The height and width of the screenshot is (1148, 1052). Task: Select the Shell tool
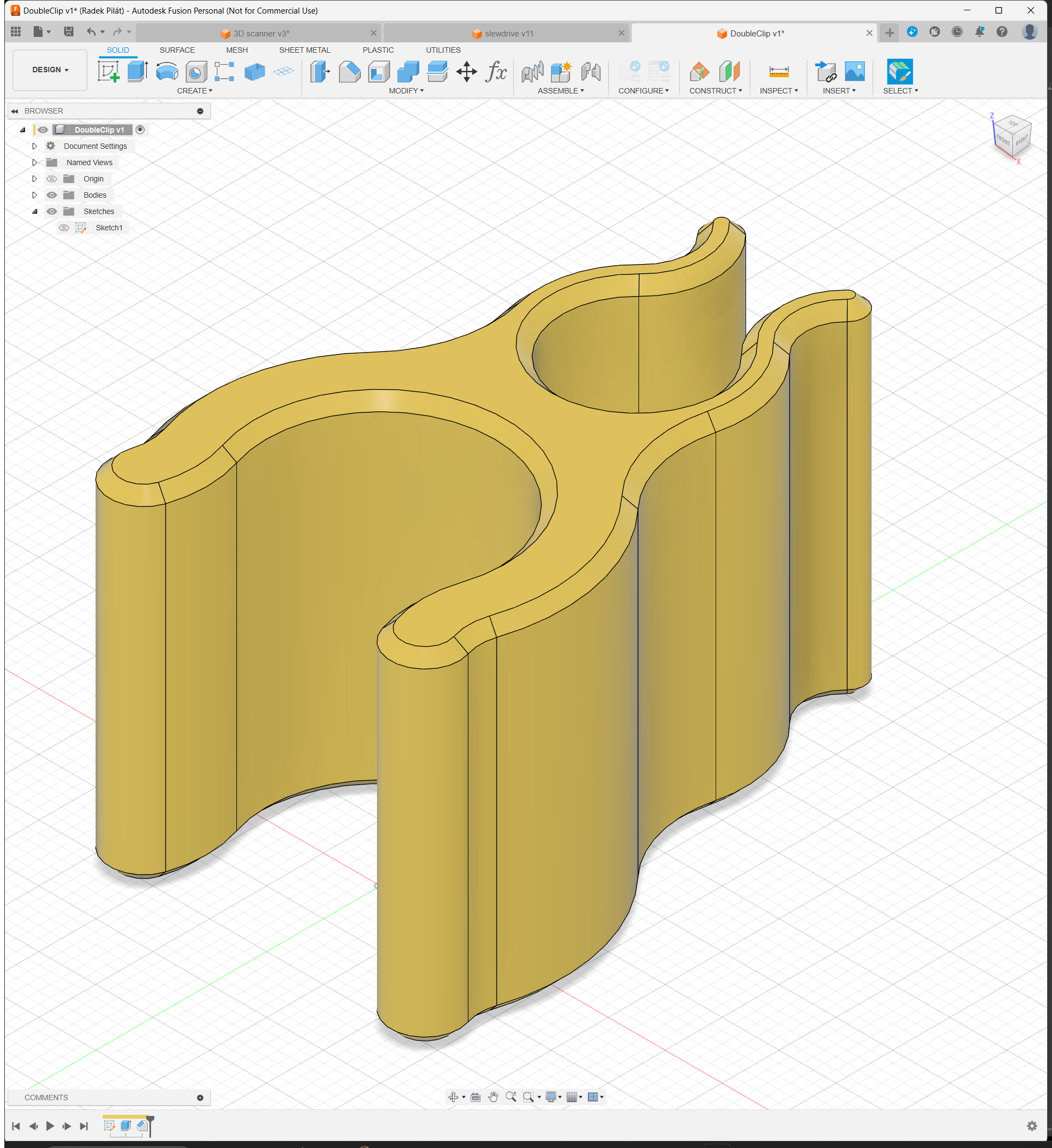pos(379,72)
